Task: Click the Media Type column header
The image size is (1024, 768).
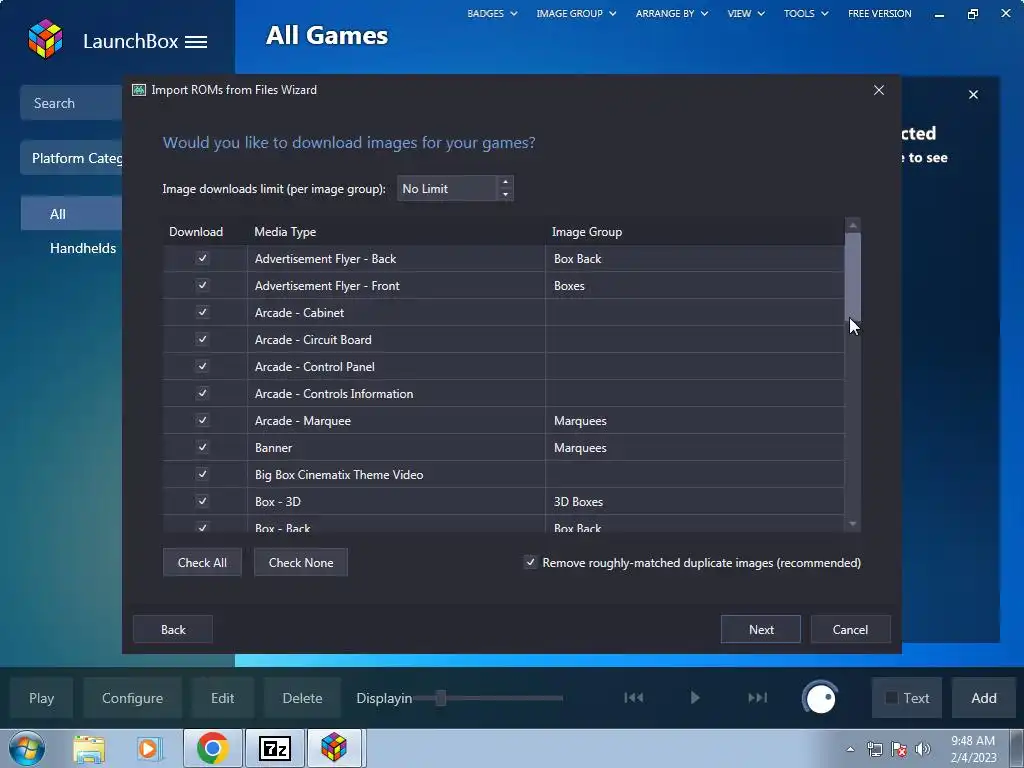Action: pyautogui.click(x=396, y=232)
